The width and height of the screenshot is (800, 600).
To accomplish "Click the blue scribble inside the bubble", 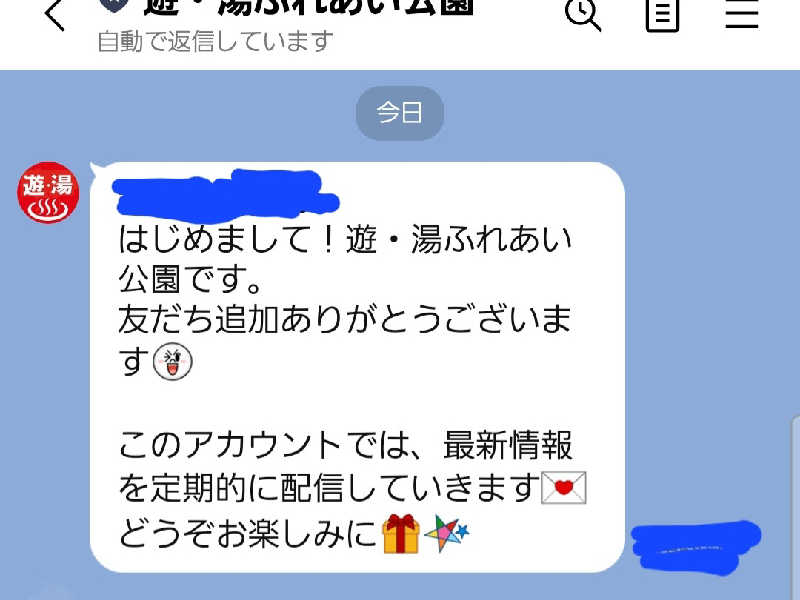I will click(x=224, y=194).
